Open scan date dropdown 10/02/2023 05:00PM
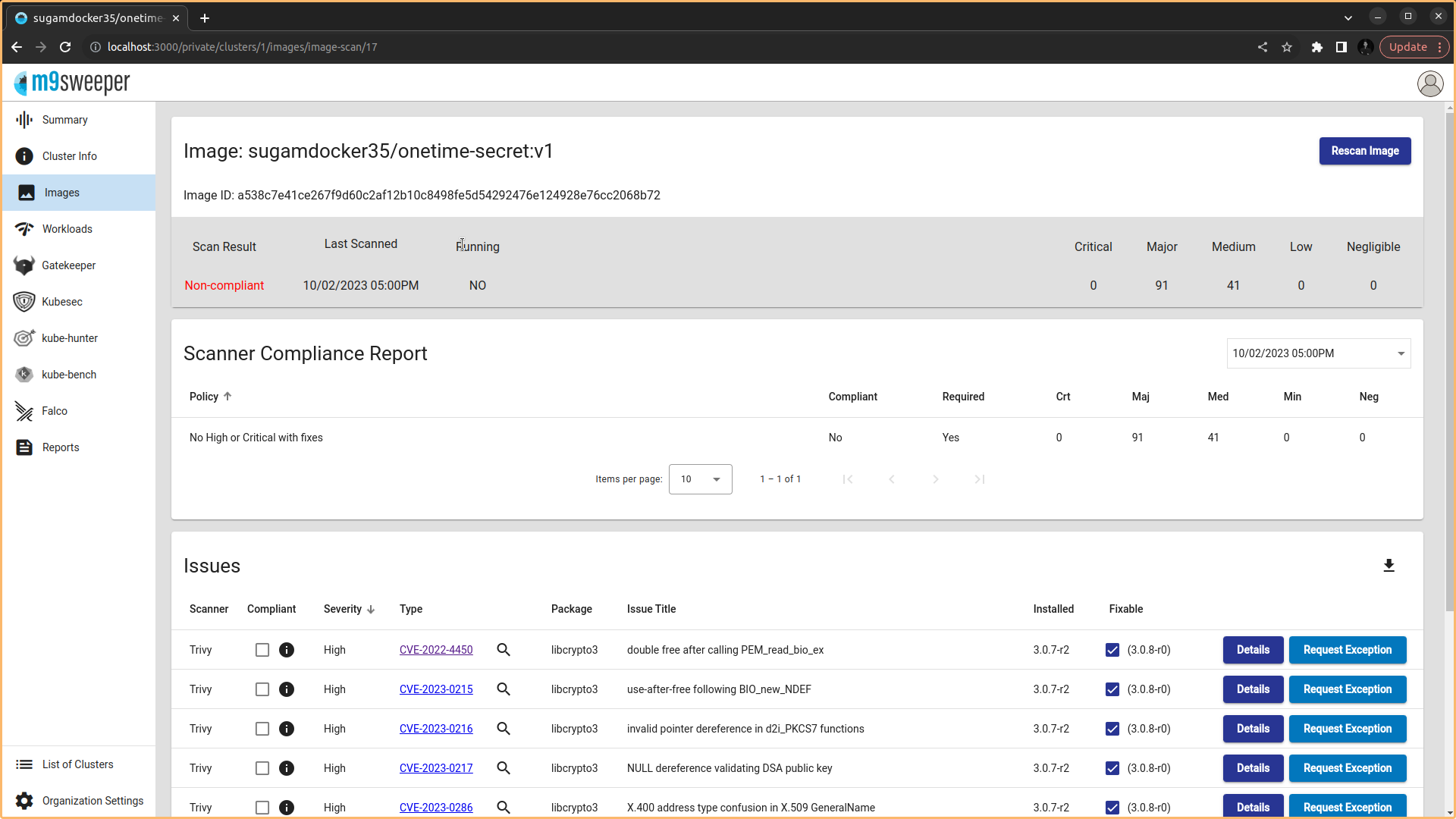Screen dimensions: 1456x819 pos(1318,353)
